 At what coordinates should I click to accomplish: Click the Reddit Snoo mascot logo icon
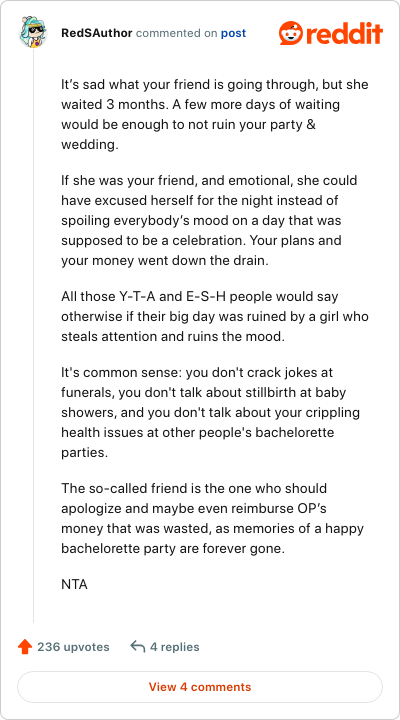[x=292, y=33]
